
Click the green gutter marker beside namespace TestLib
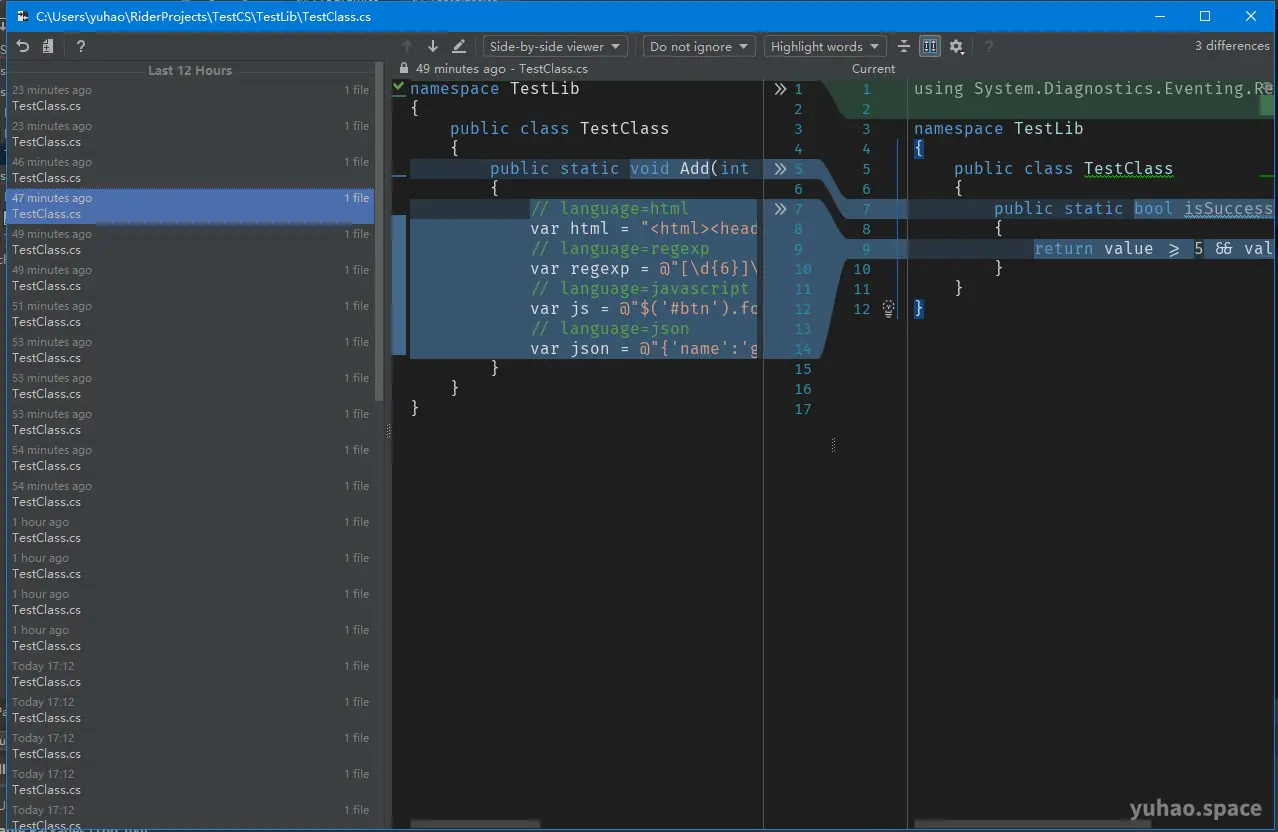398,88
